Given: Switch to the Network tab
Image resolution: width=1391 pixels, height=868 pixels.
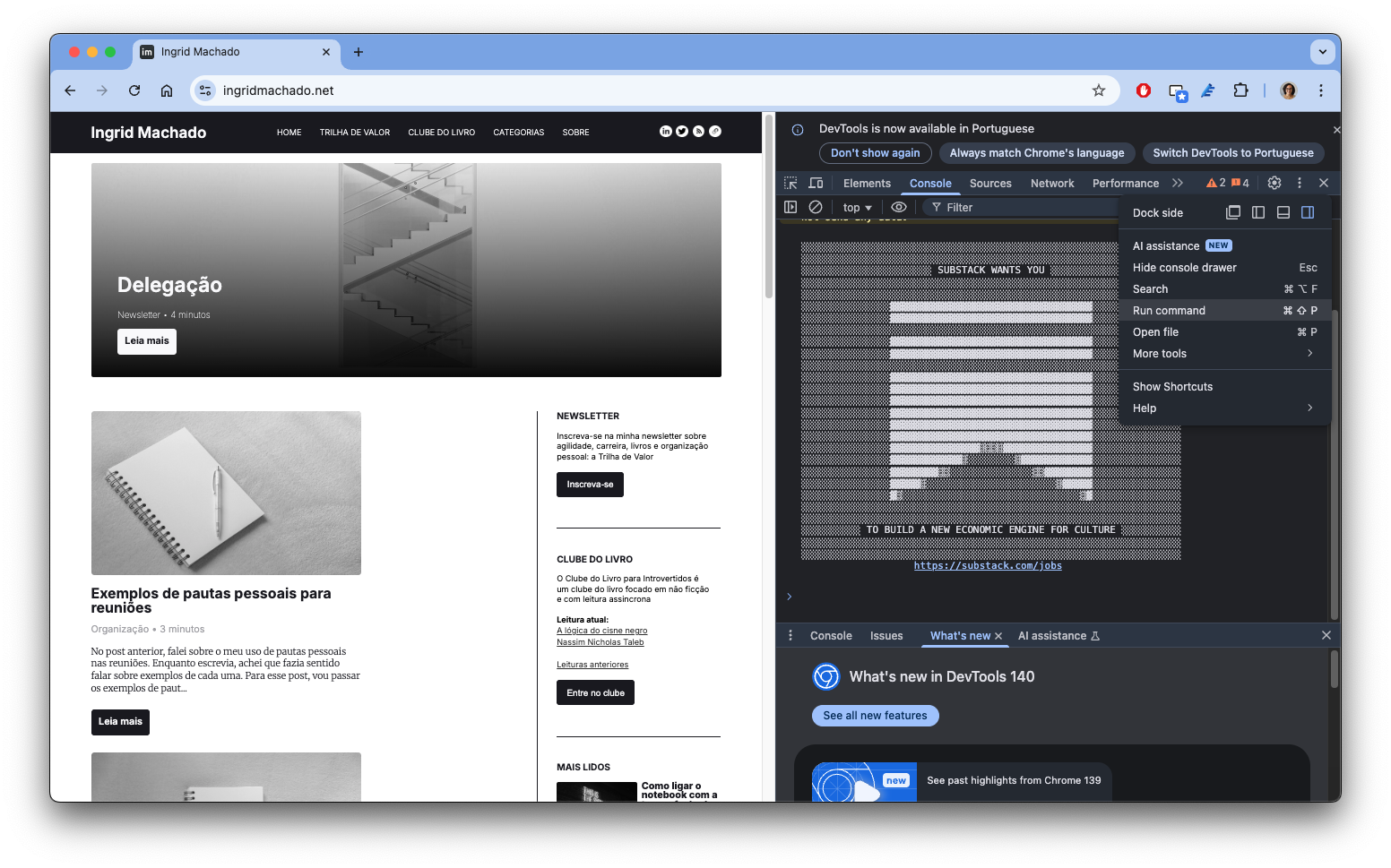Looking at the screenshot, I should coord(1052,183).
